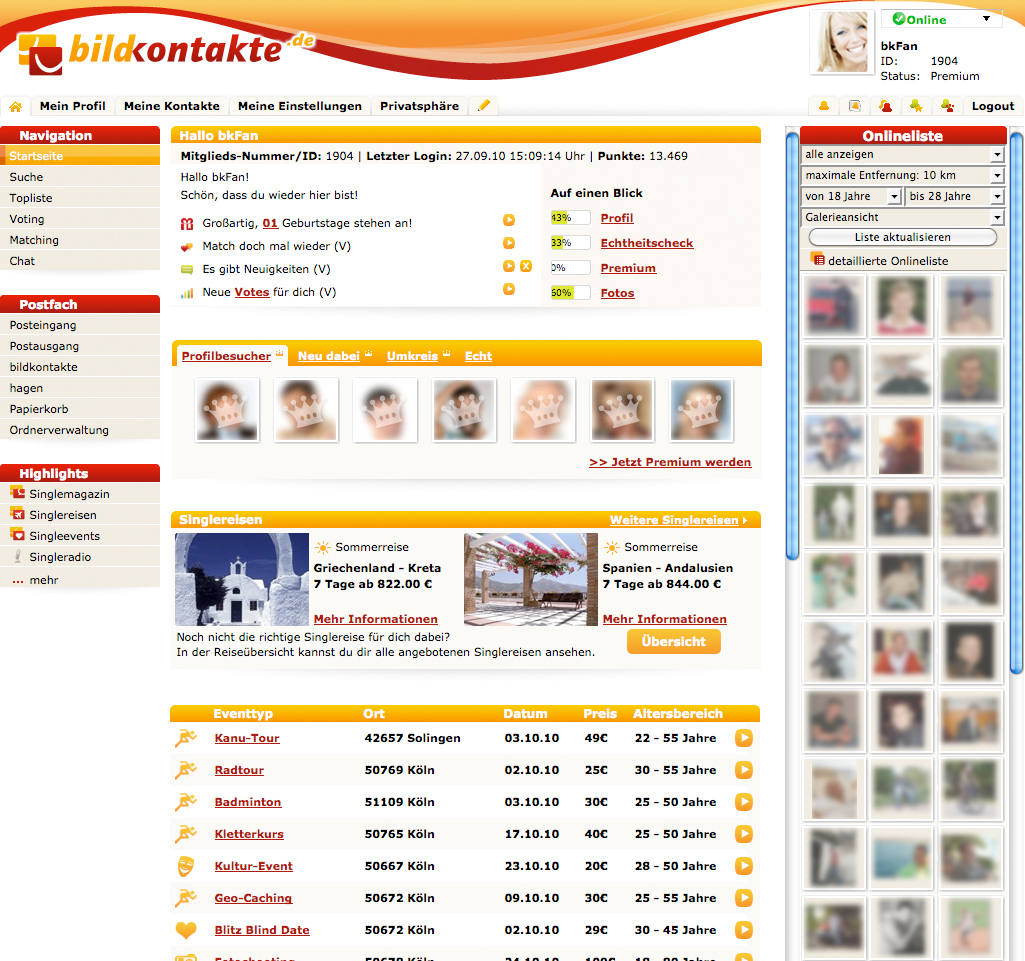Open the Meine Kontakte menu
This screenshot has height=961, width=1025.
[x=172, y=106]
